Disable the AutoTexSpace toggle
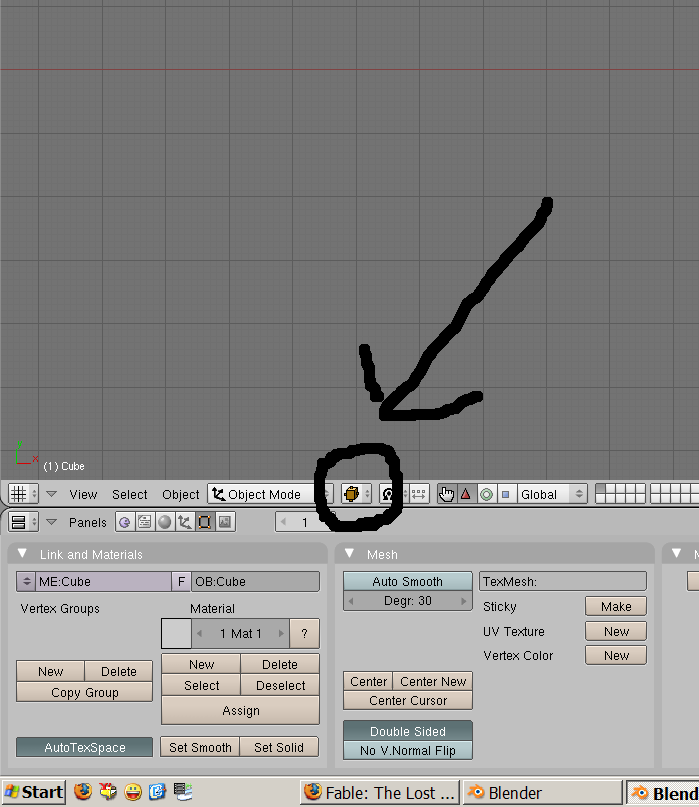Image resolution: width=699 pixels, height=807 pixels. [x=84, y=747]
